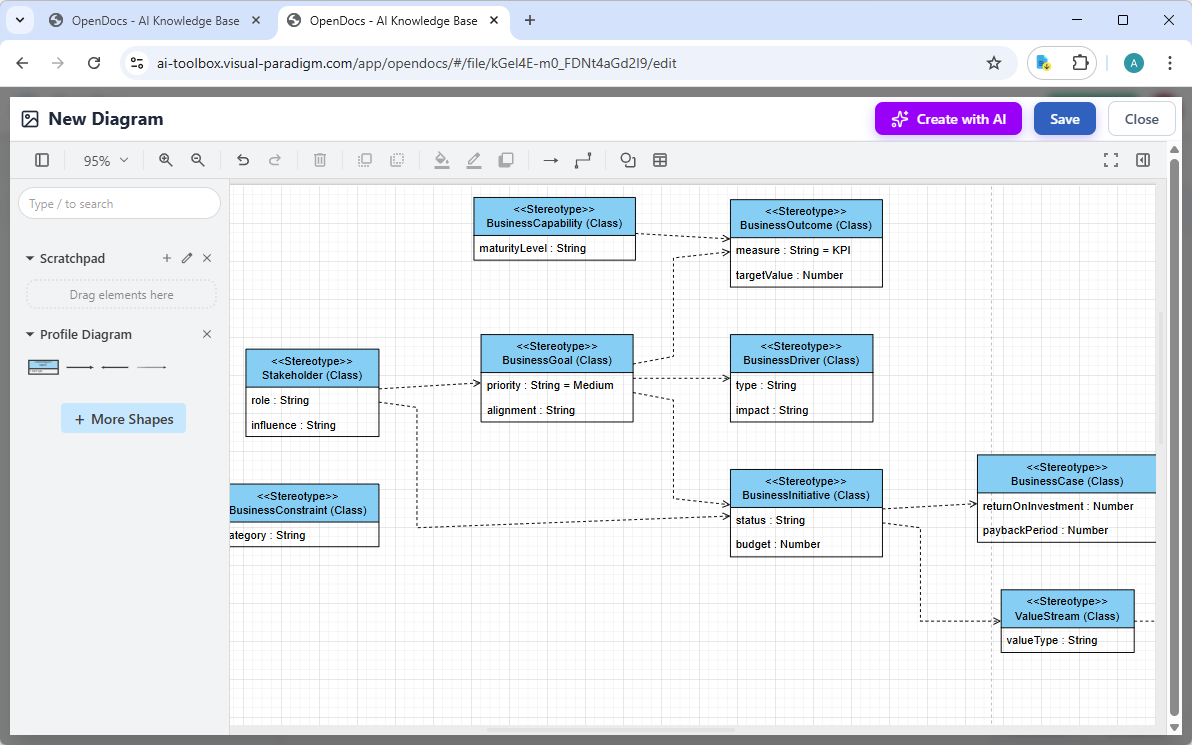Click the insert shape icon in the toolbar
Image resolution: width=1192 pixels, height=745 pixels.
point(627,160)
